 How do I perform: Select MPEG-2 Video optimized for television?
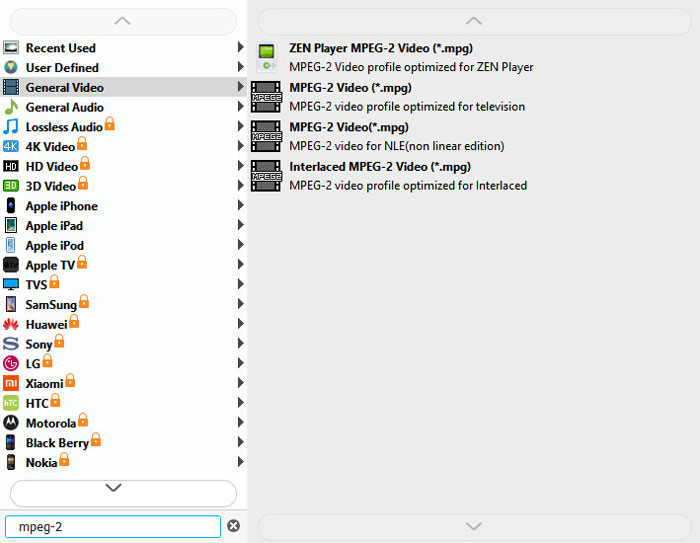coord(473,97)
